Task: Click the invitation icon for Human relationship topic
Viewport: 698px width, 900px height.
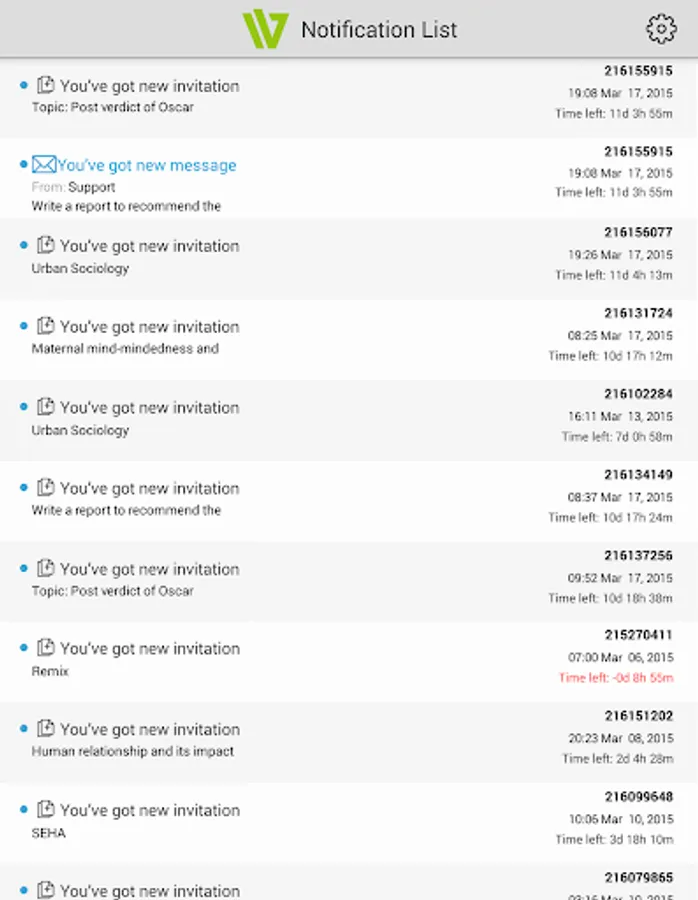Action: pos(44,729)
